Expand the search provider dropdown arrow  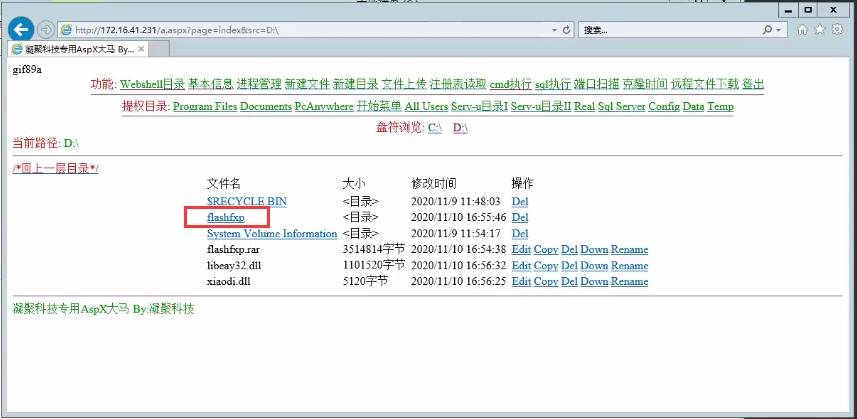pyautogui.click(x=780, y=30)
